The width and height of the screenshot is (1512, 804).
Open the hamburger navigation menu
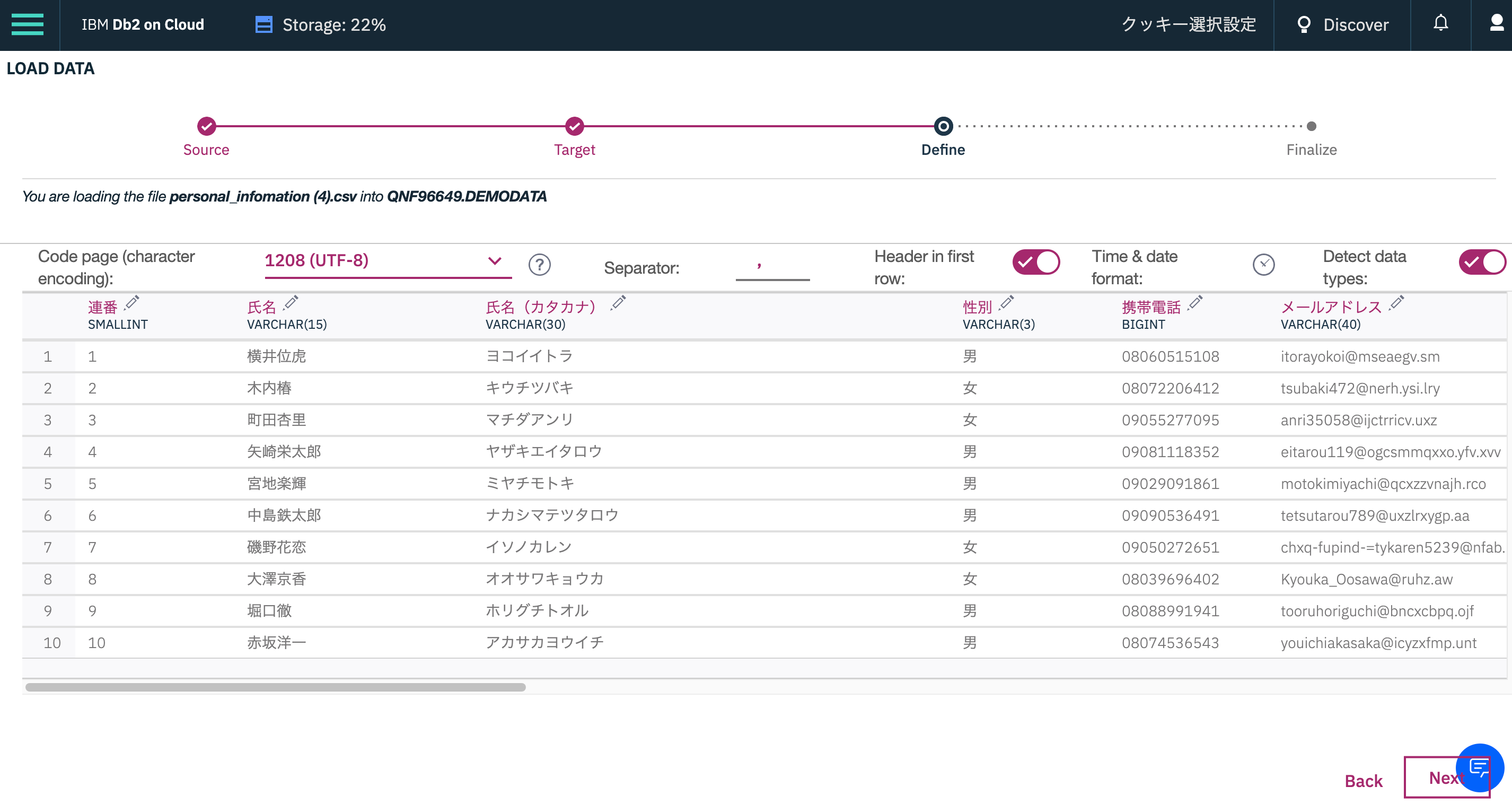(27, 25)
